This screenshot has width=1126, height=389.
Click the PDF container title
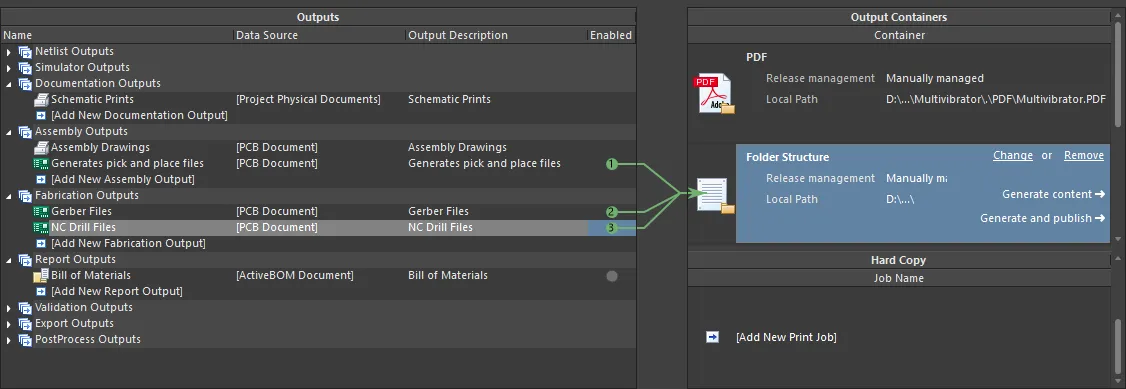tap(757, 57)
